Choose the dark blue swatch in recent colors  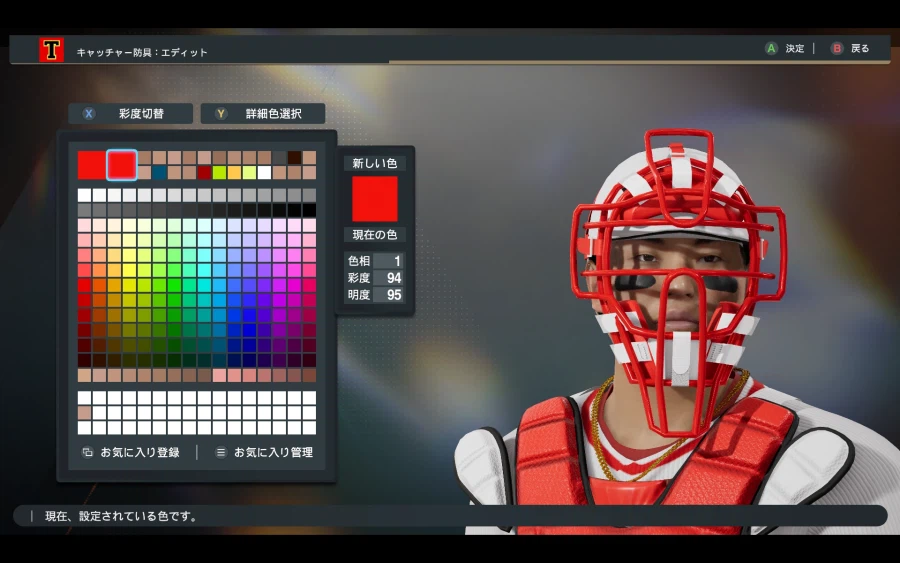click(x=160, y=173)
